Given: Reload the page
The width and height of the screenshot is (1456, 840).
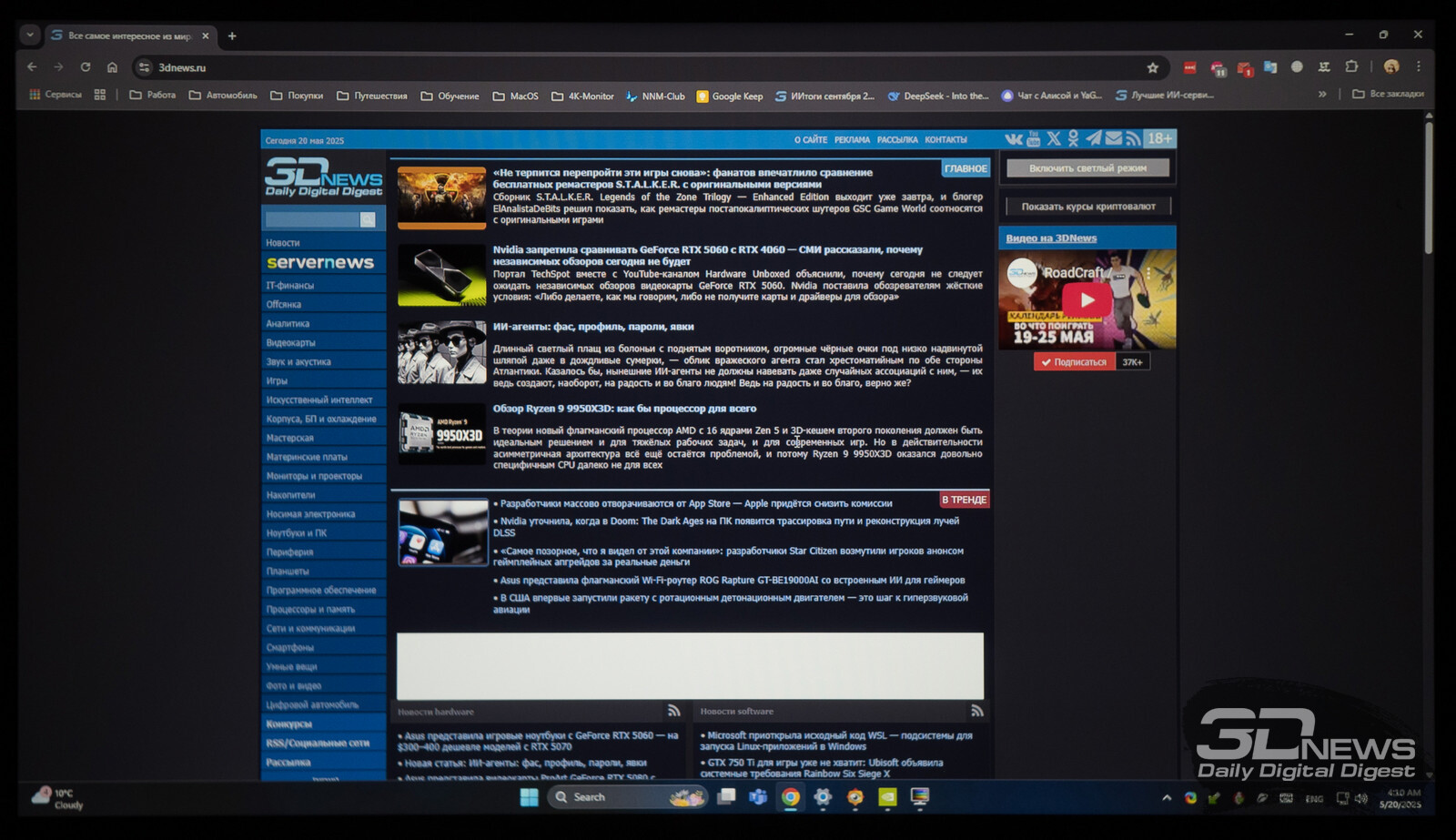Looking at the screenshot, I should [x=86, y=67].
